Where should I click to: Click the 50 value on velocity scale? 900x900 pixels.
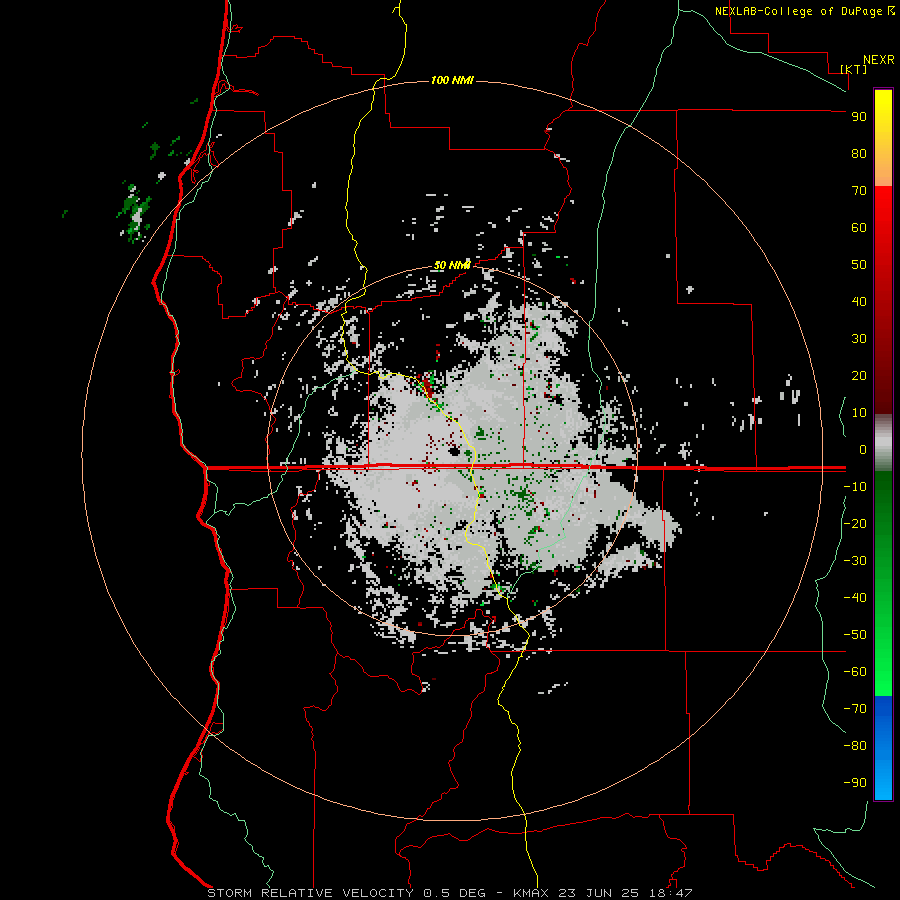click(859, 265)
